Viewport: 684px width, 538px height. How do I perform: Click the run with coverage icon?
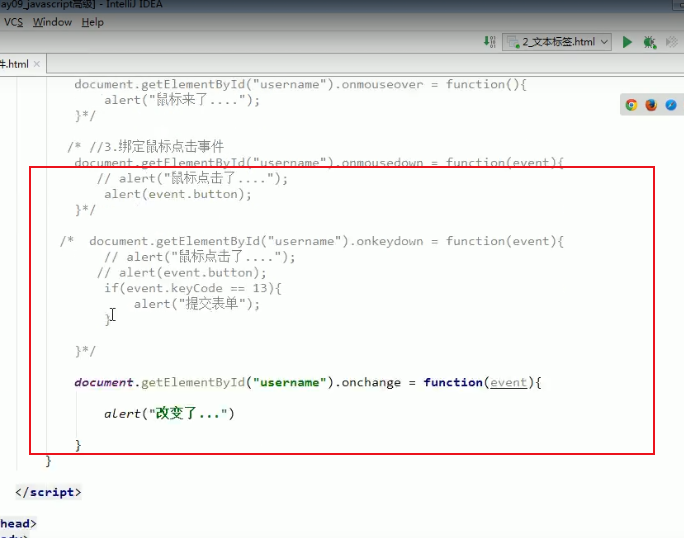pos(672,42)
